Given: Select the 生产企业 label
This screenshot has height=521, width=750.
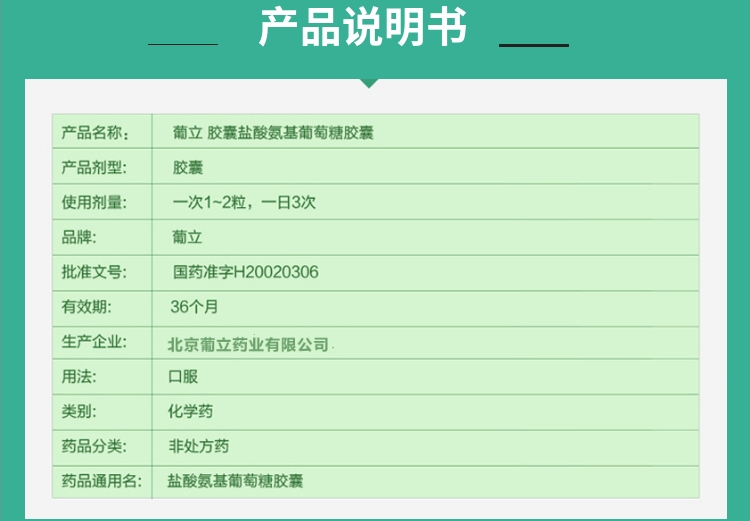Looking at the screenshot, I should (x=94, y=342).
